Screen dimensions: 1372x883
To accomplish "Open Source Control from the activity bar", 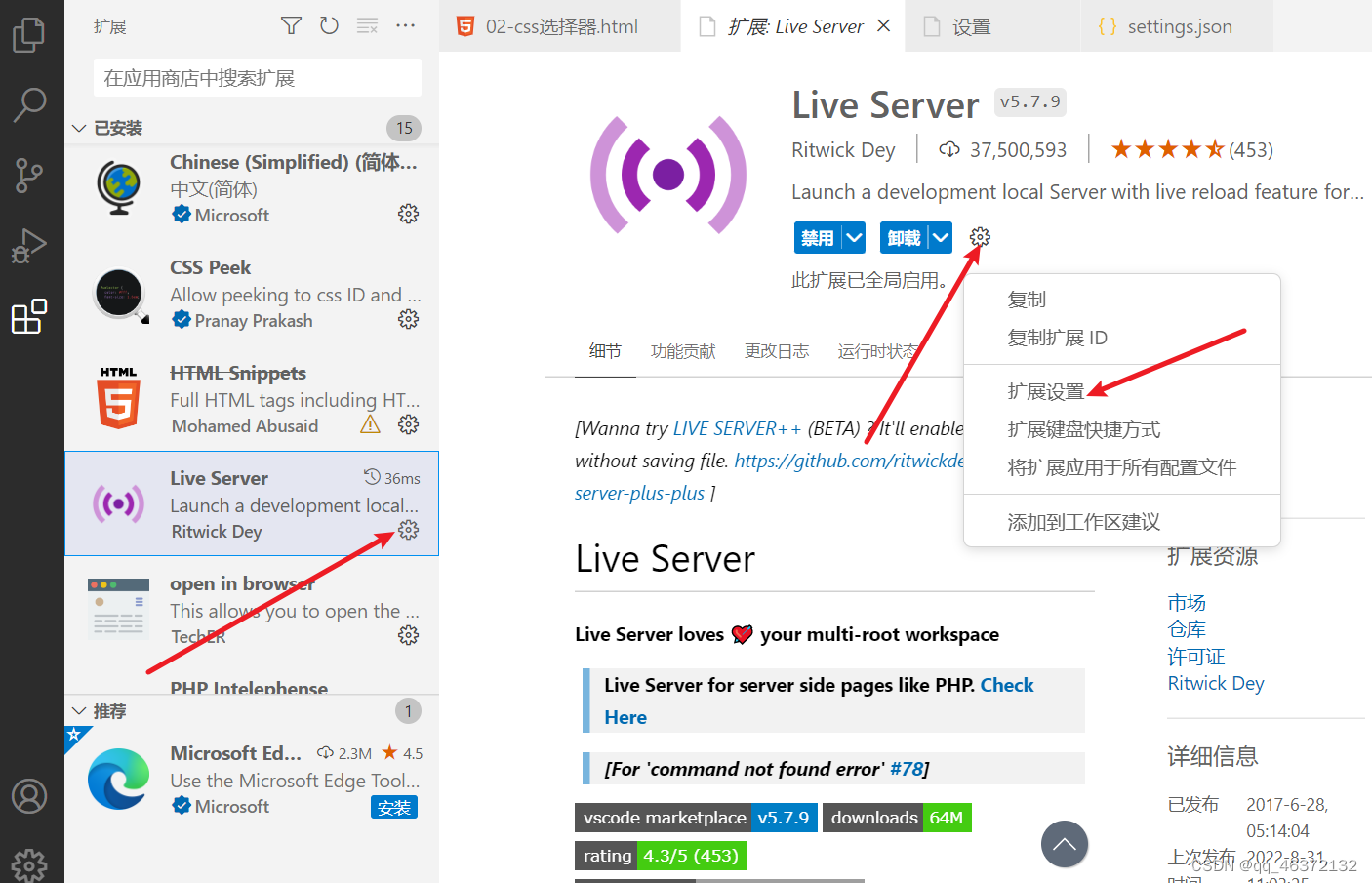I will (x=30, y=174).
